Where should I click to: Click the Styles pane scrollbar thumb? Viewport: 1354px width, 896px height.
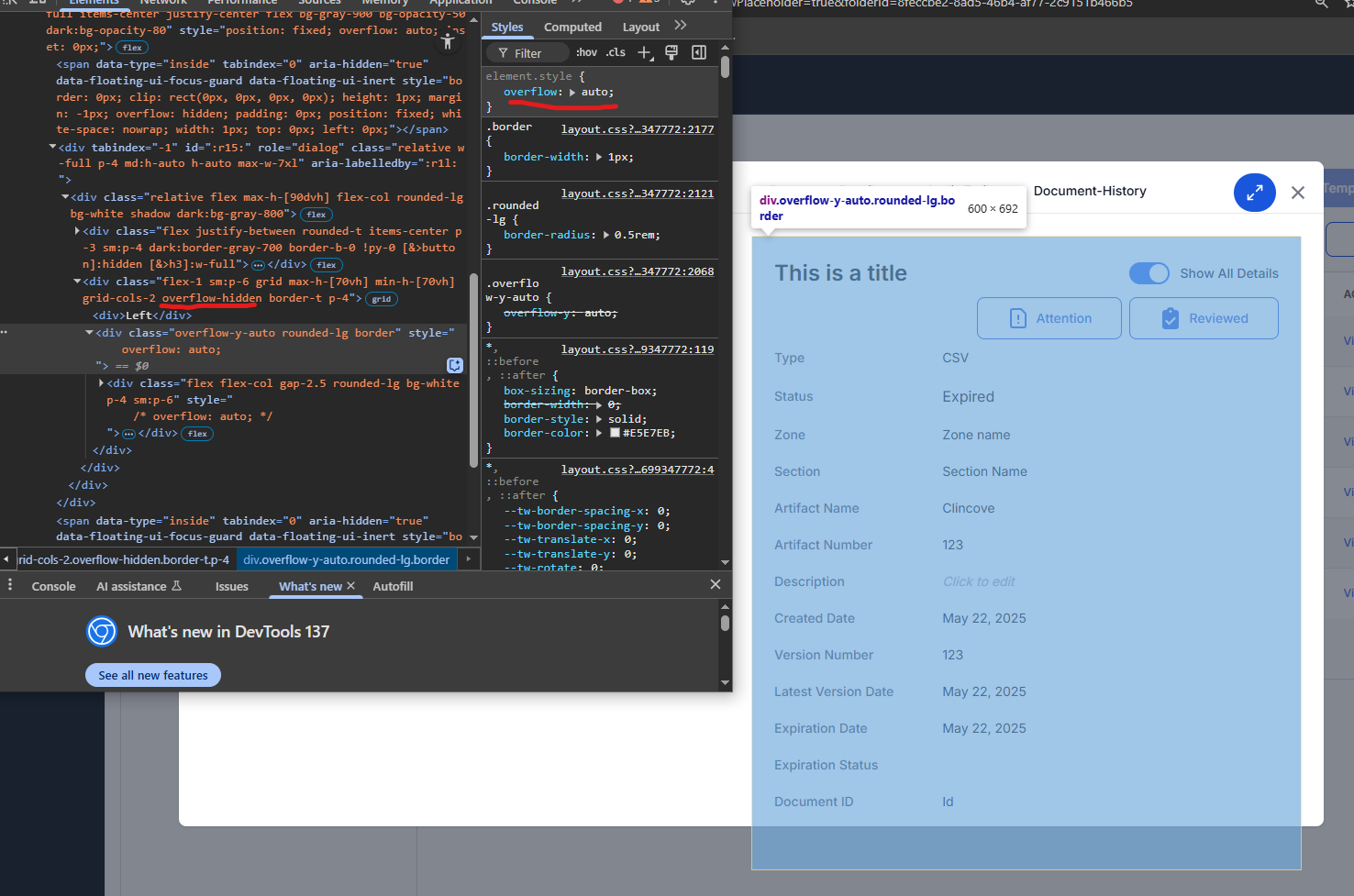tap(725, 66)
